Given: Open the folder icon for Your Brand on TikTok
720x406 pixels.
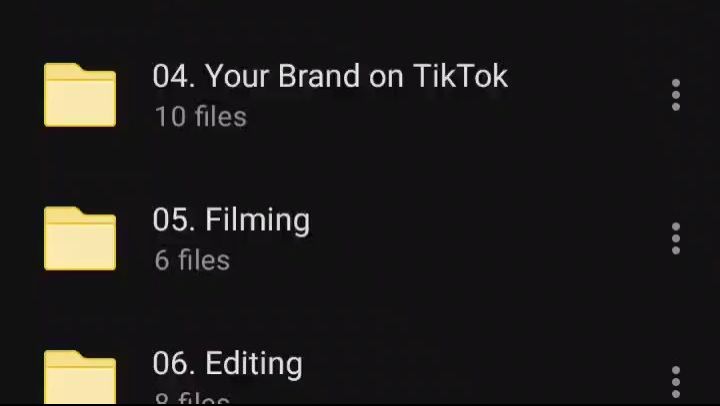Looking at the screenshot, I should [80, 95].
